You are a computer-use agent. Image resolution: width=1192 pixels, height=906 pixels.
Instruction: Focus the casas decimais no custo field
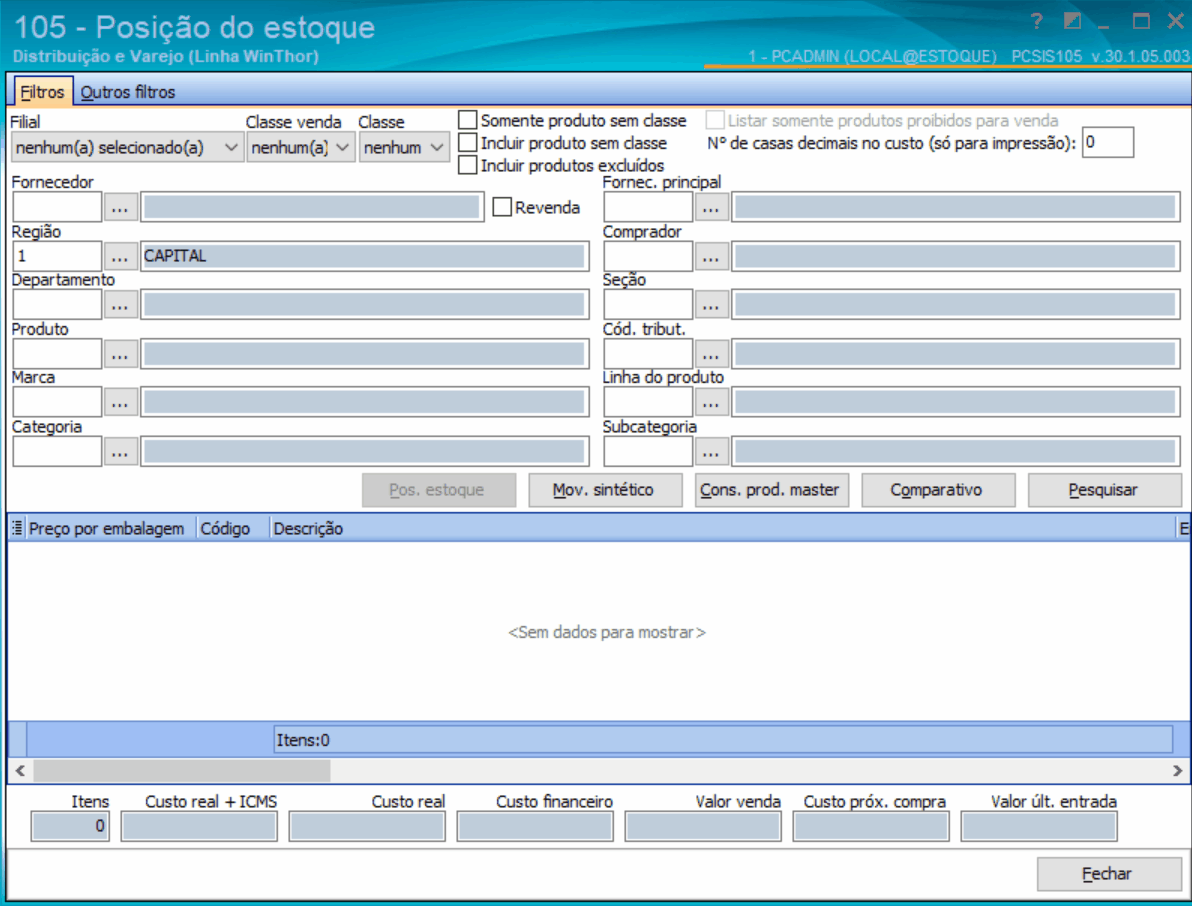point(1108,143)
